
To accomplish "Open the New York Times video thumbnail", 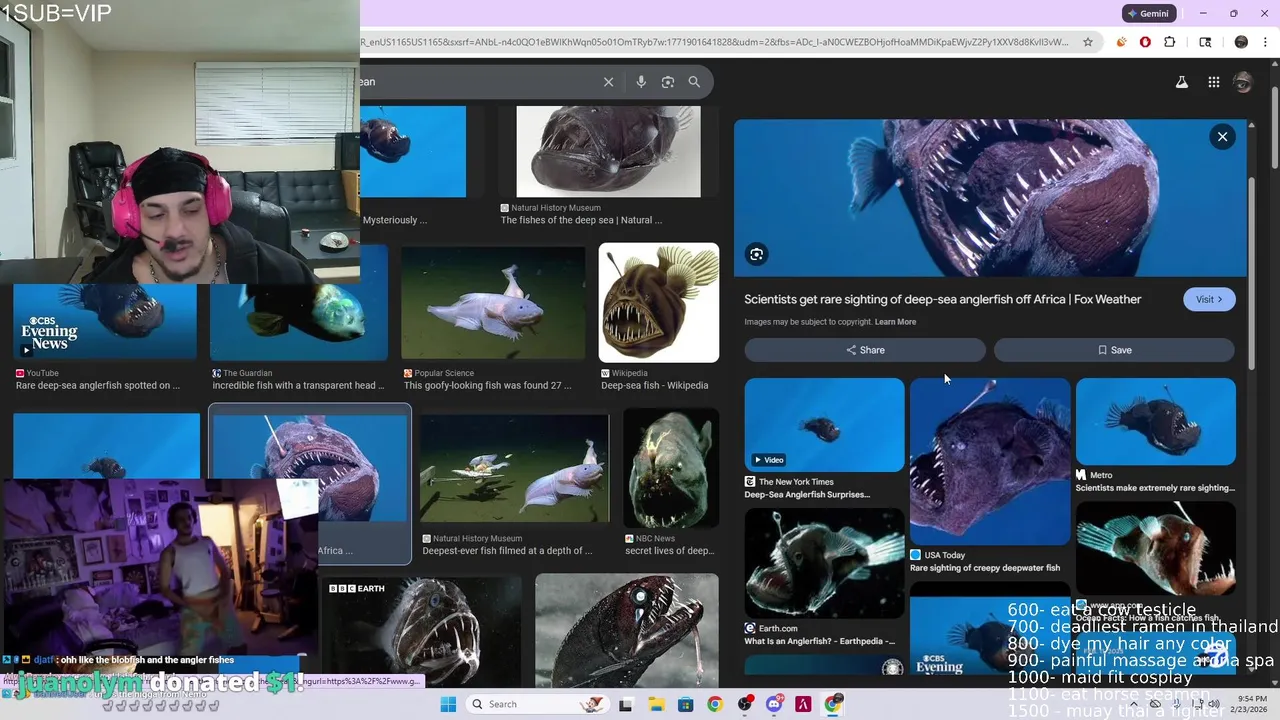I will pyautogui.click(x=824, y=424).
